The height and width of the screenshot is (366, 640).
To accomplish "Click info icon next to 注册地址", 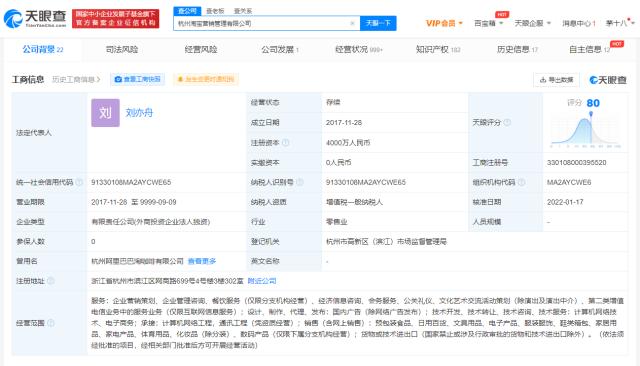I will (x=51, y=281).
